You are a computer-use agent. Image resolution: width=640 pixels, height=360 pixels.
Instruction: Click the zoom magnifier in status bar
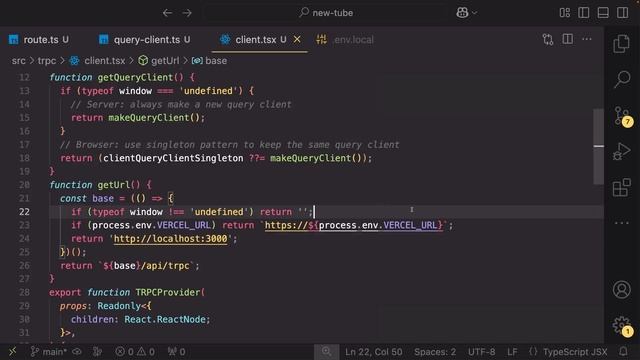coord(327,351)
